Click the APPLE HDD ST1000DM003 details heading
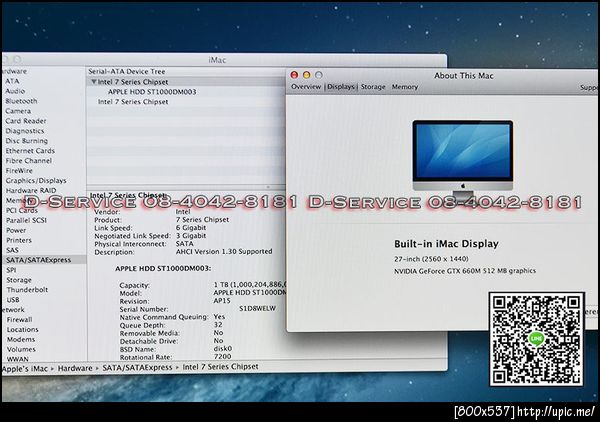This screenshot has height=422, width=600. [x=163, y=269]
